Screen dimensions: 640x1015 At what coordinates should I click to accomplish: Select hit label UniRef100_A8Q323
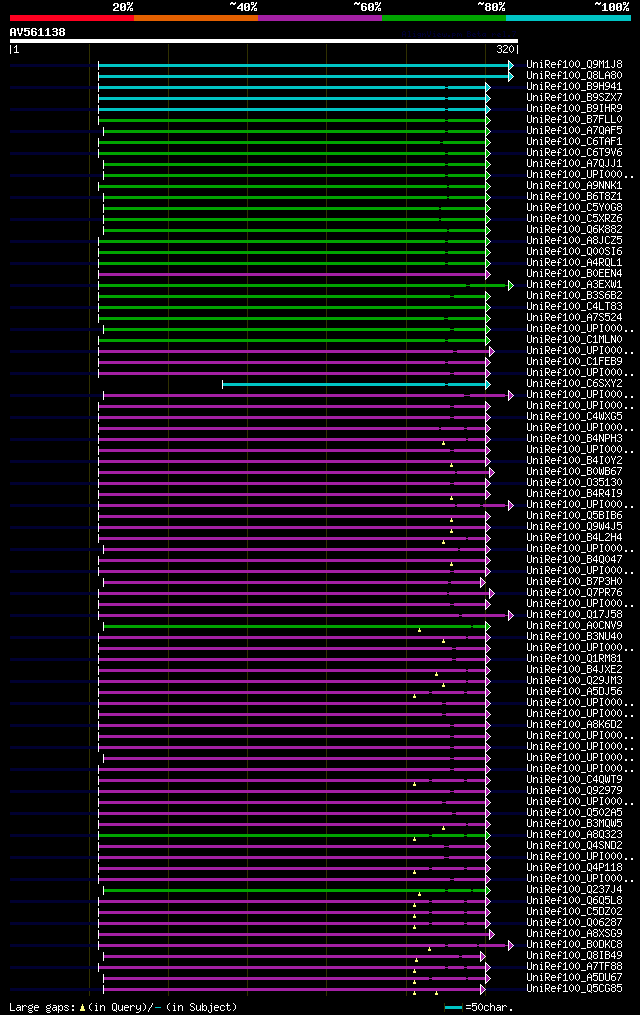coord(574,835)
